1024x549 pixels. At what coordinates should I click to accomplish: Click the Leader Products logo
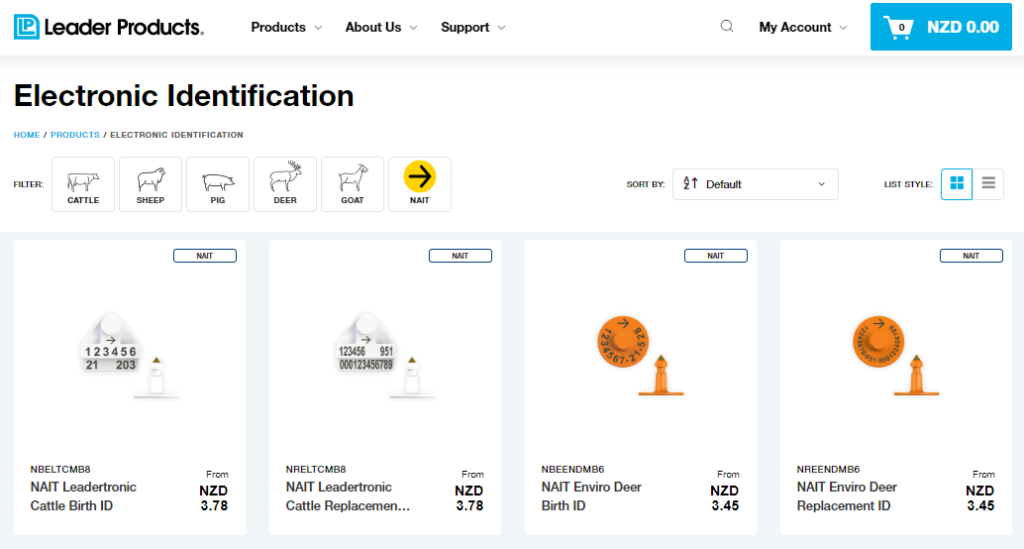[108, 27]
